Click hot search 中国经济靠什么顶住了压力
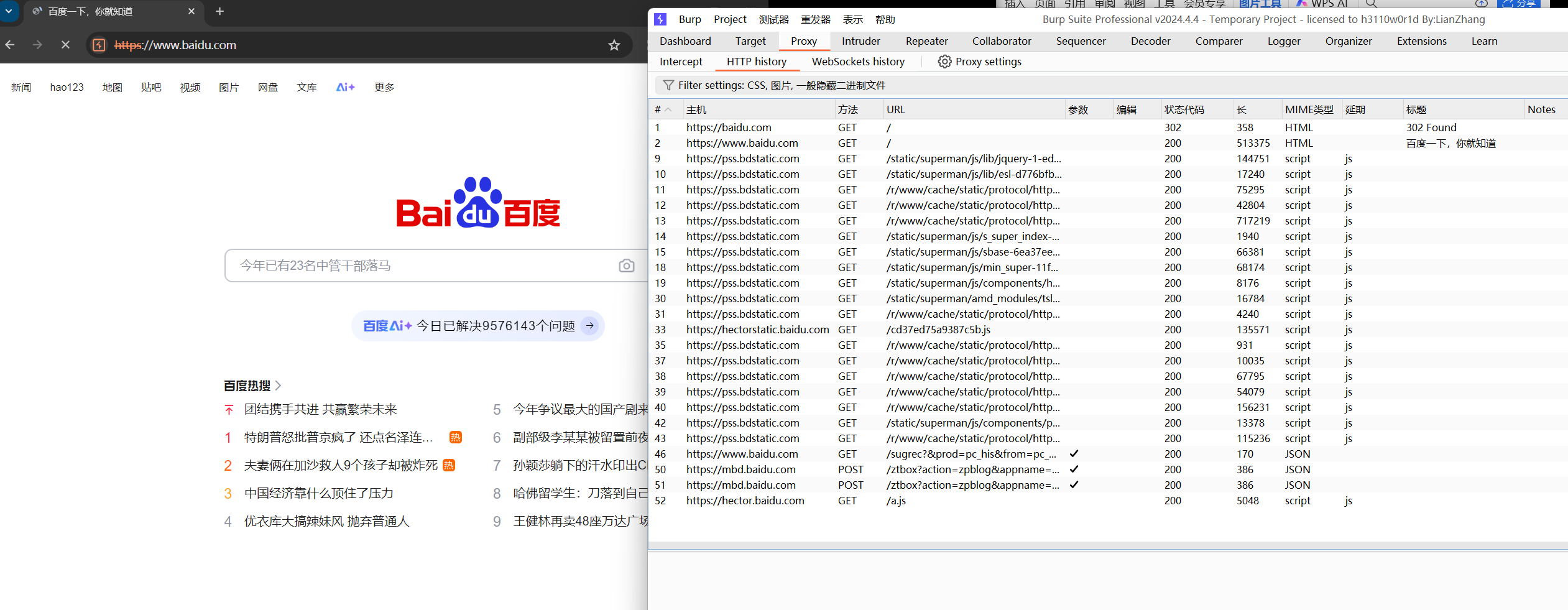Screen dimensions: 1568x610 tap(319, 493)
